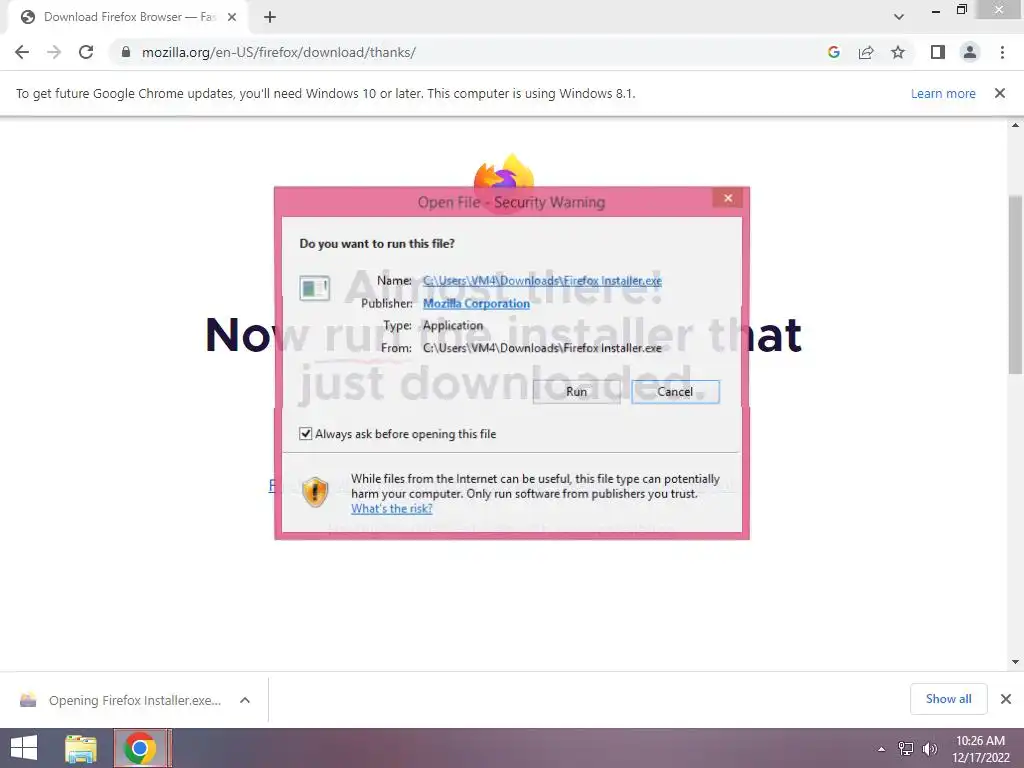Open the Chrome three-dot menu
This screenshot has width=1024, height=768.
tap(1002, 52)
